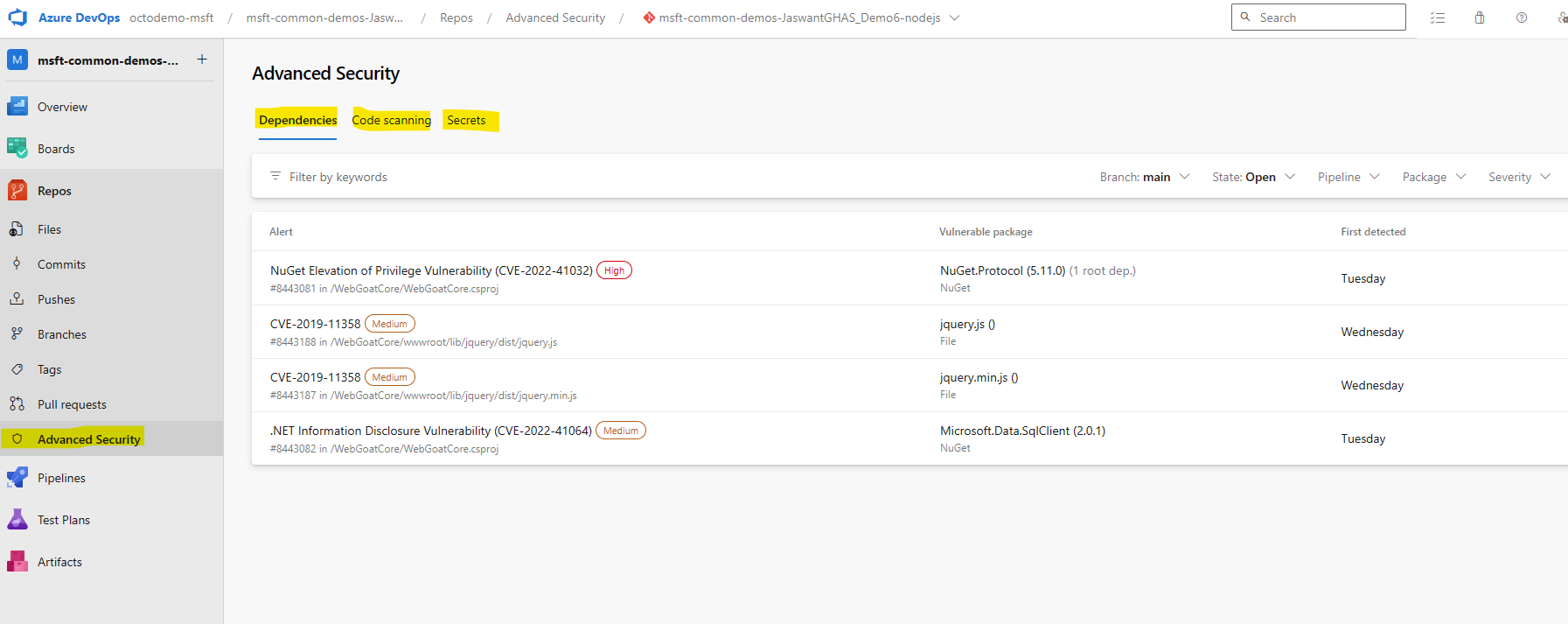Click the Azure DevOps logo icon
This screenshot has width=1568, height=624.
17,18
